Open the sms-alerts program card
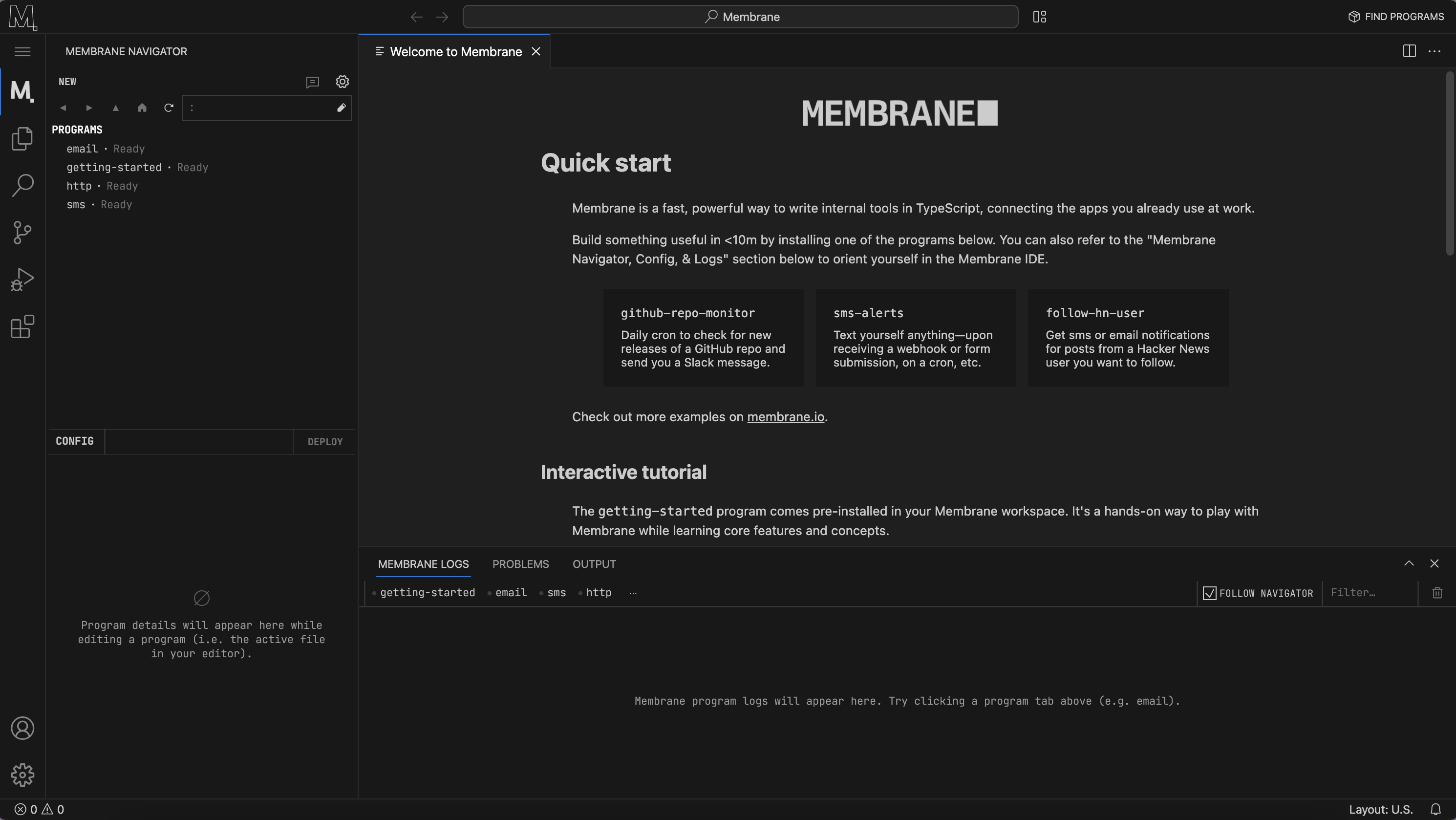This screenshot has height=820, width=1456. [916, 337]
